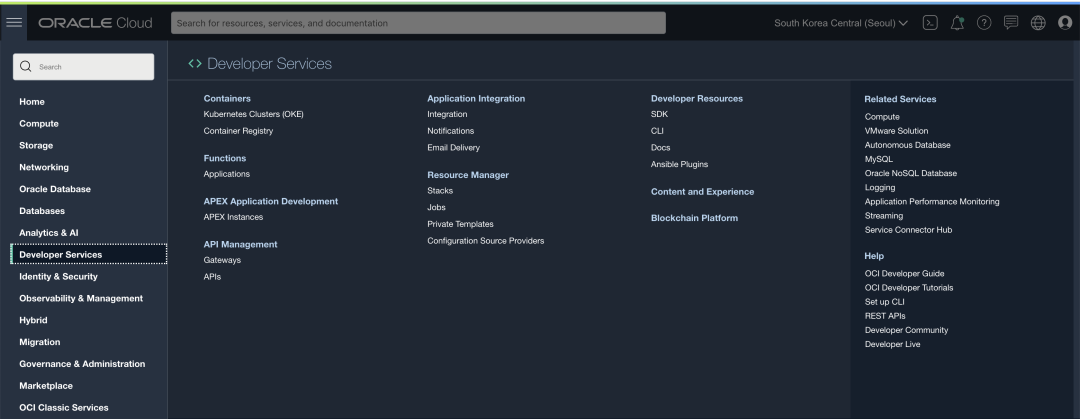The image size is (1080, 419).
Task: Open MySQL related service
Action: (x=878, y=159)
